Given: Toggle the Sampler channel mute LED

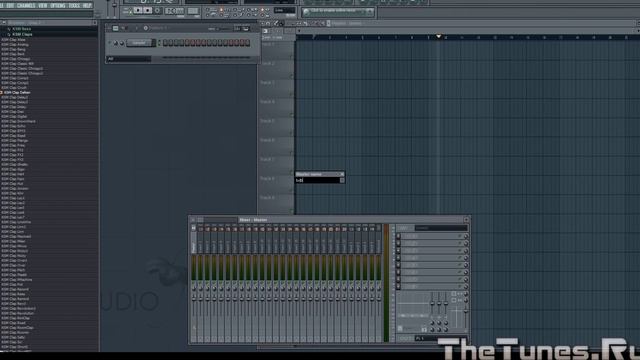Looking at the screenshot, I should (x=109, y=42).
